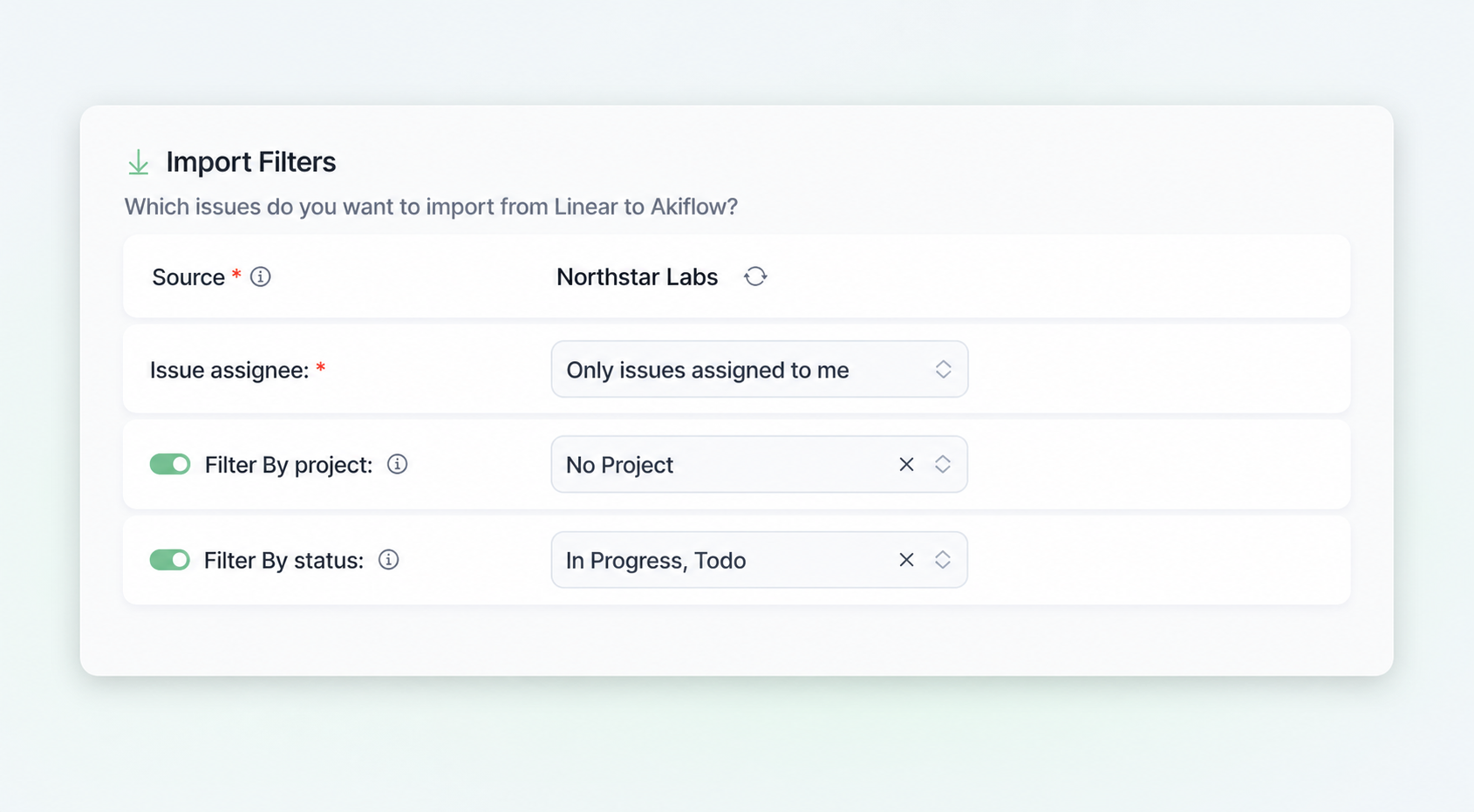Disable the Filter By project toggle
Screen dimensions: 1474x812
(170, 464)
